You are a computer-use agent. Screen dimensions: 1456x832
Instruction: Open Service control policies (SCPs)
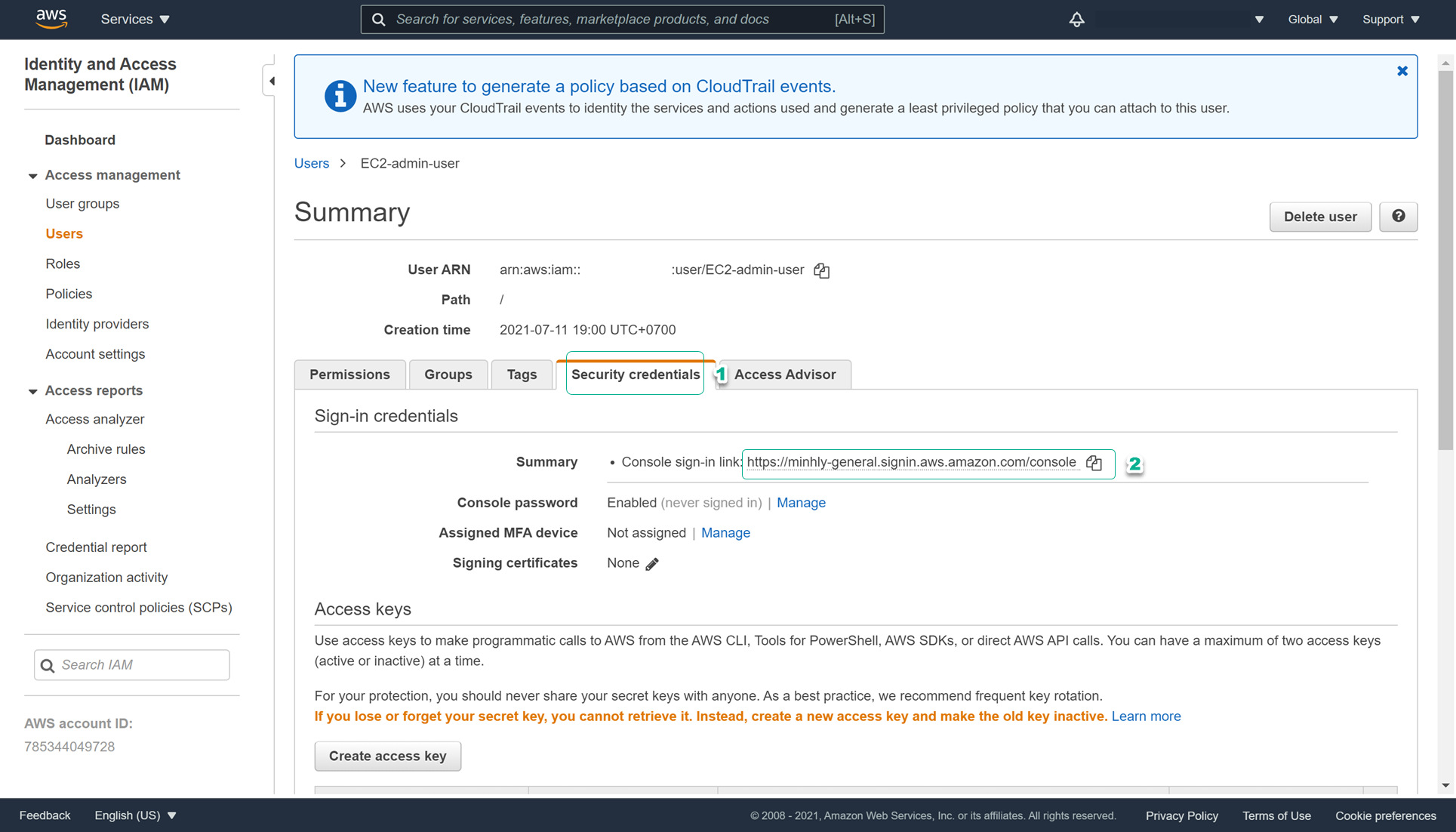pyautogui.click(x=139, y=609)
